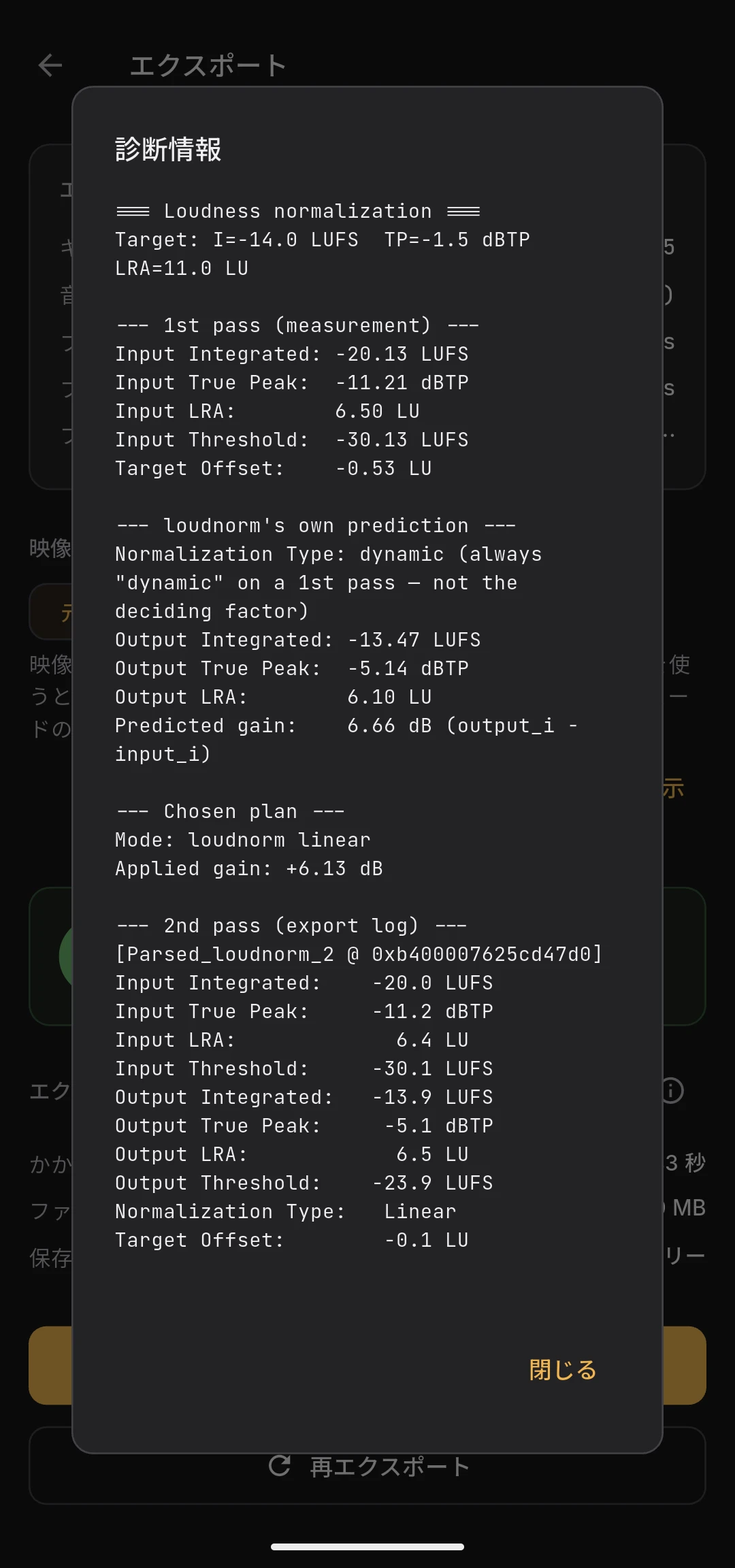
Task: Open the info icon at the right edge
Action: pyautogui.click(x=671, y=1090)
